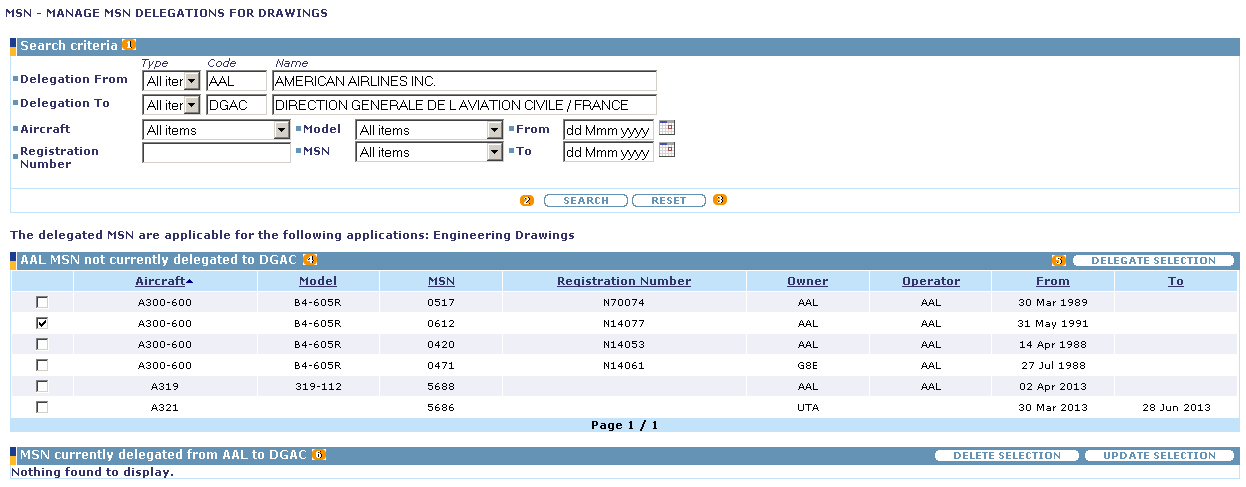This screenshot has width=1246, height=487.
Task: Tick the checkbox for MSN 0471
Action: click(42, 365)
